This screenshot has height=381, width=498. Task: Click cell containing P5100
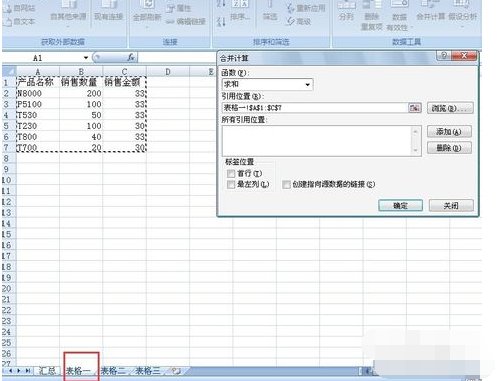click(38, 104)
